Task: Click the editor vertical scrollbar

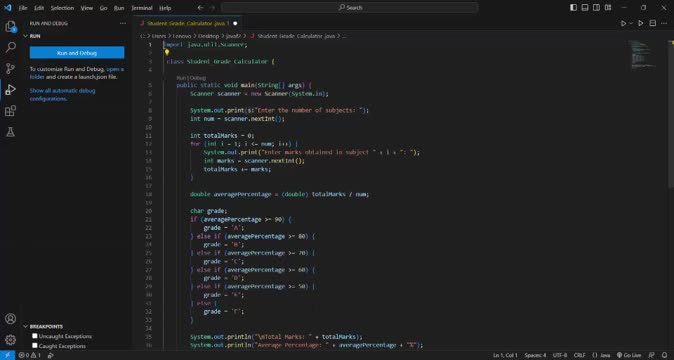Action: pyautogui.click(x=671, y=114)
